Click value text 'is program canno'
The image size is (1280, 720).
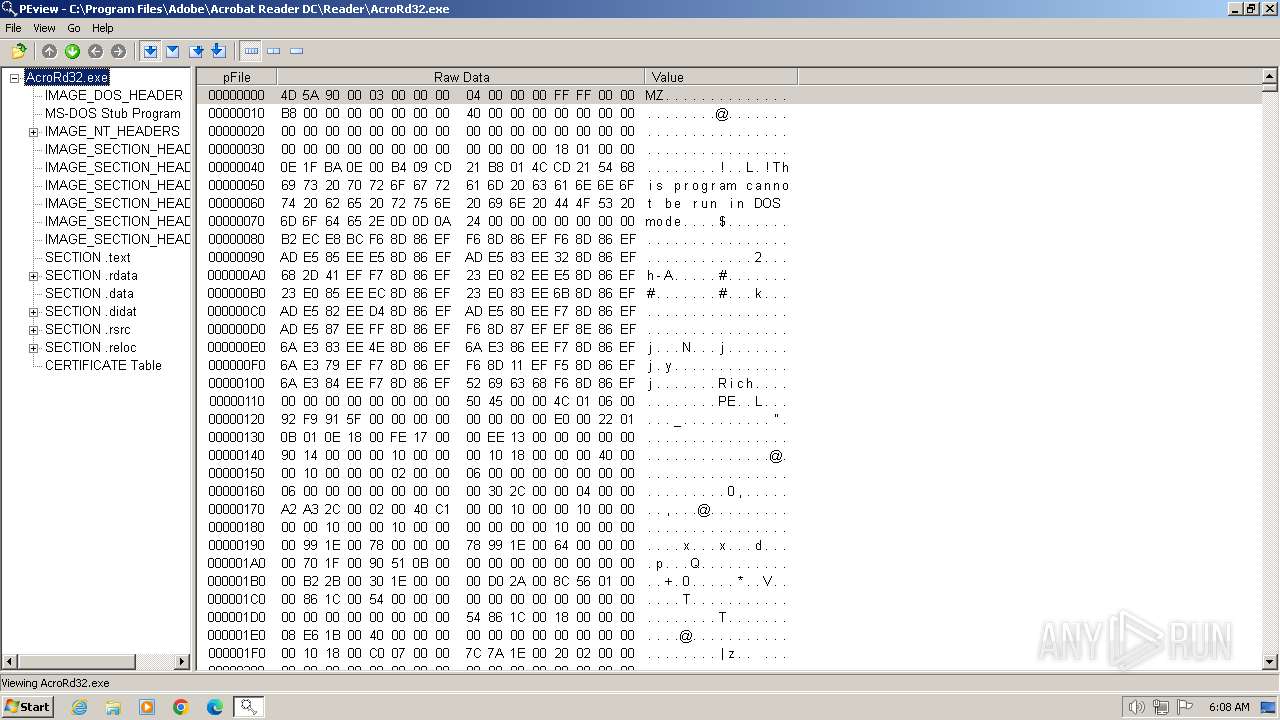(x=718, y=185)
